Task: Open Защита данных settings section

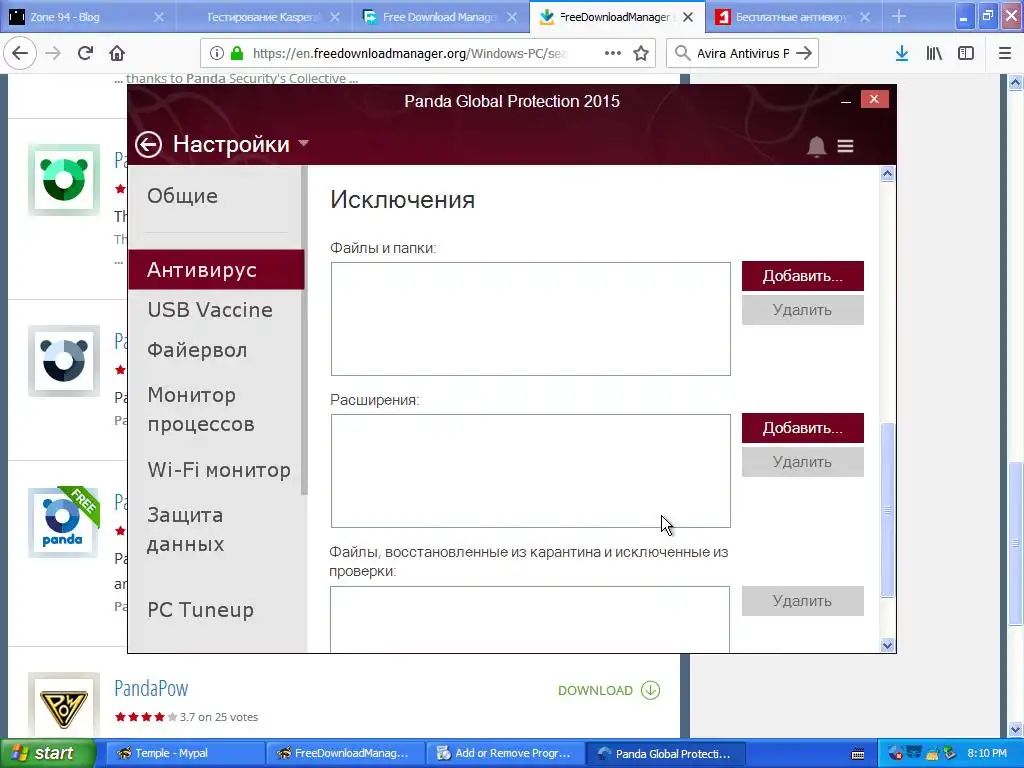Action: [x=185, y=530]
